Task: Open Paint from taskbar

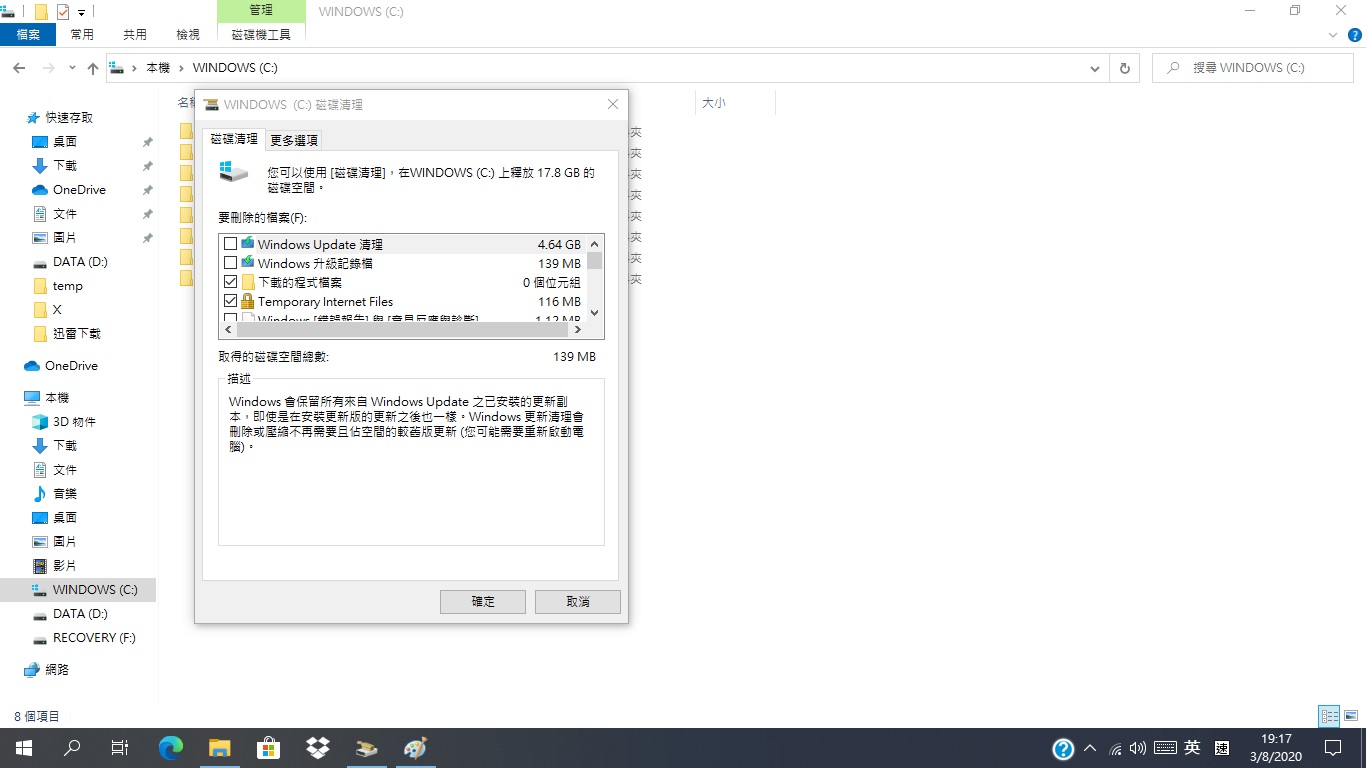Action: 415,748
